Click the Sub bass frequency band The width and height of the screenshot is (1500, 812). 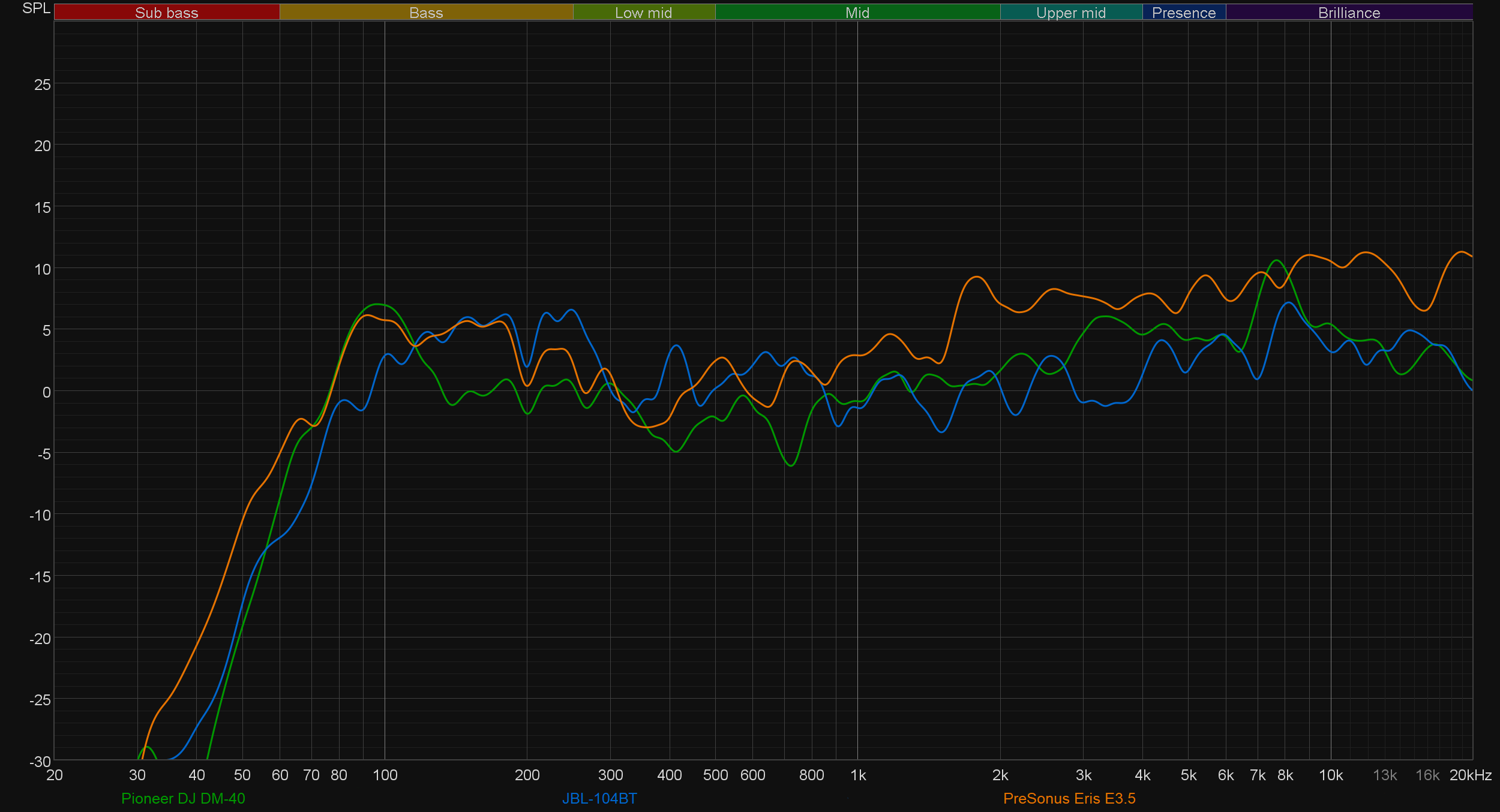click(x=166, y=13)
